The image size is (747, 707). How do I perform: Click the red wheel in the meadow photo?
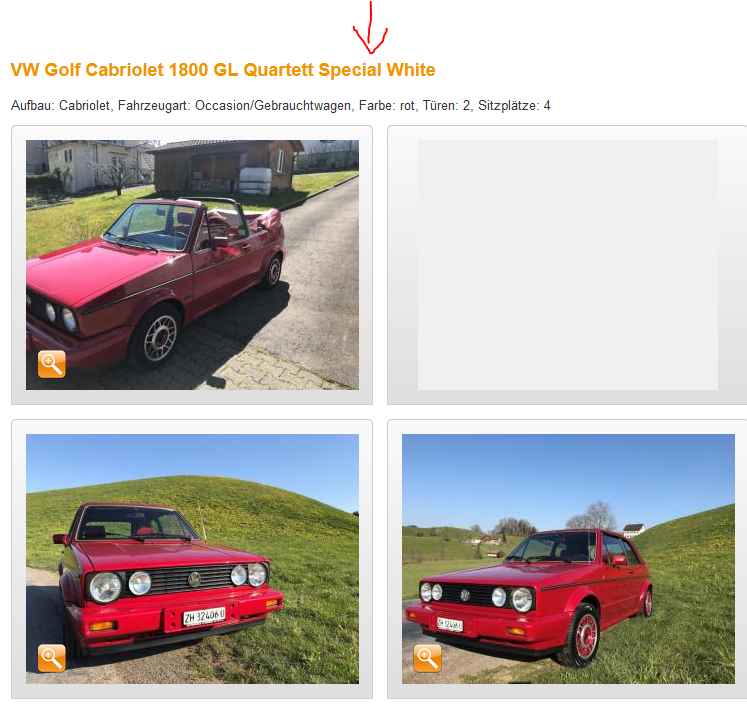[586, 636]
